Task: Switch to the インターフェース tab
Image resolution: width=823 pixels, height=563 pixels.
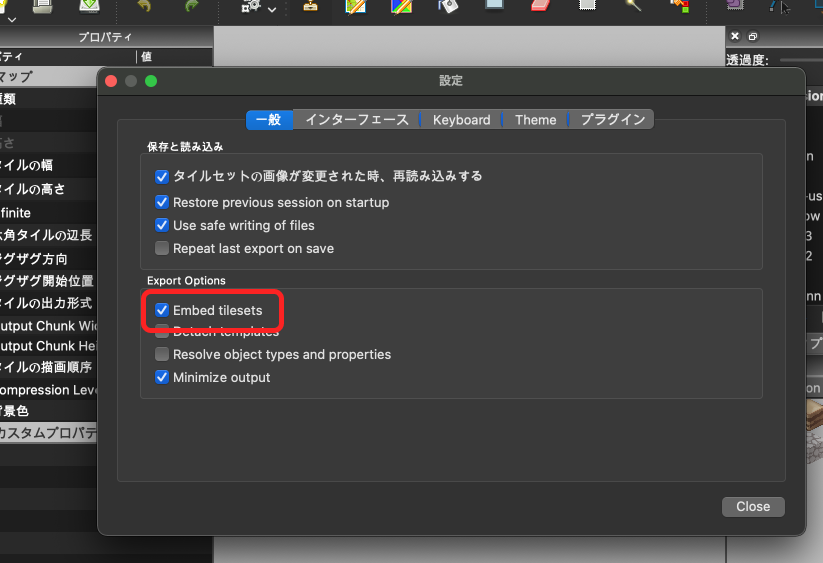Action: 357,120
